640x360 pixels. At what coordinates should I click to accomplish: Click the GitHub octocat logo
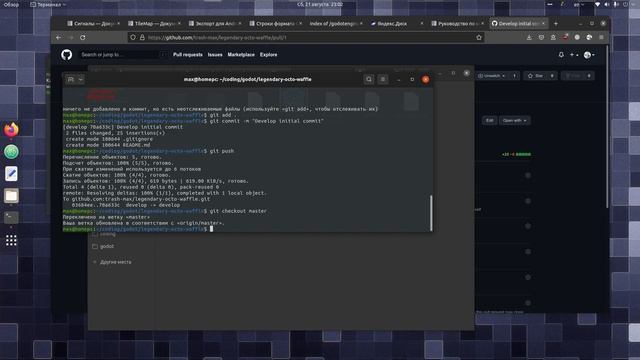(x=67, y=55)
